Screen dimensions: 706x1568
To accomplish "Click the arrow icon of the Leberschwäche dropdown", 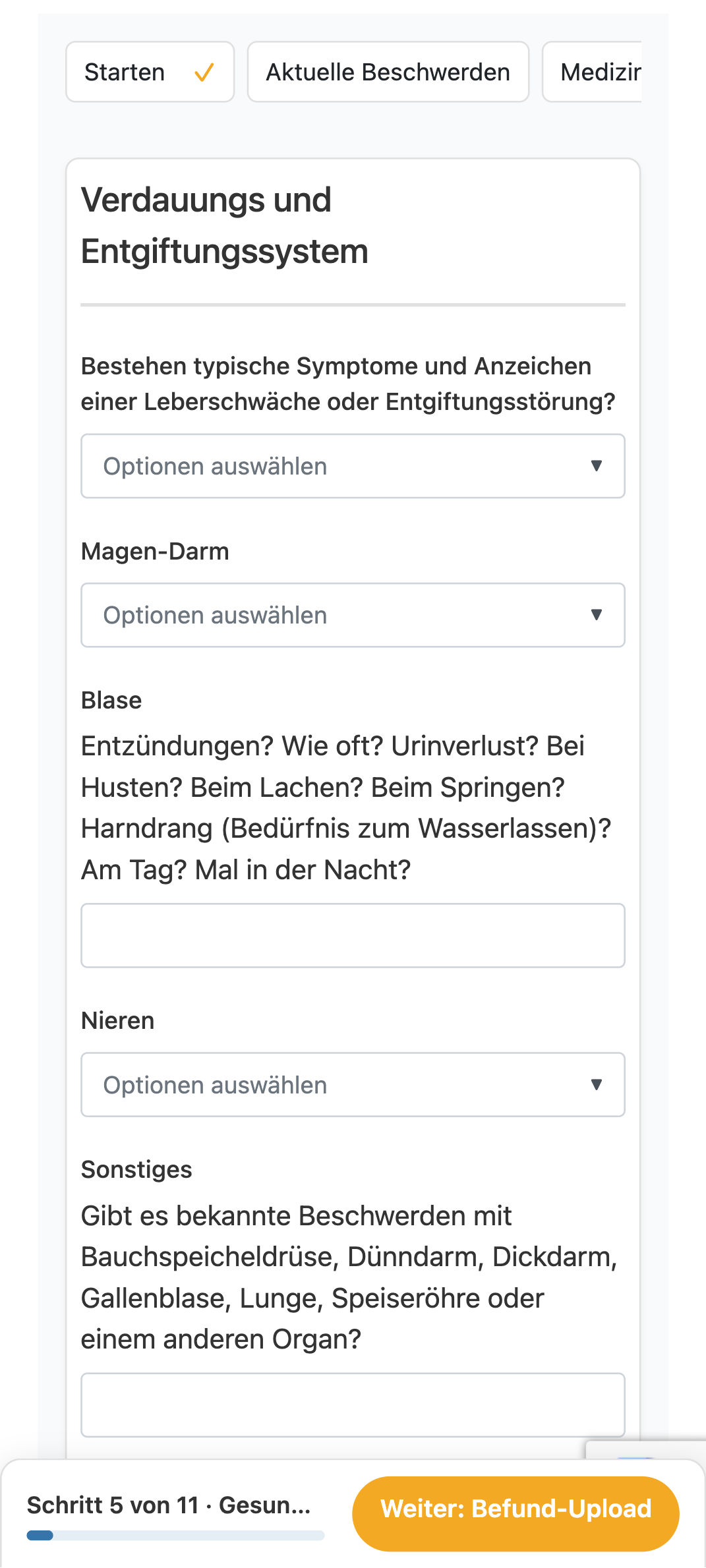I will click(x=597, y=466).
